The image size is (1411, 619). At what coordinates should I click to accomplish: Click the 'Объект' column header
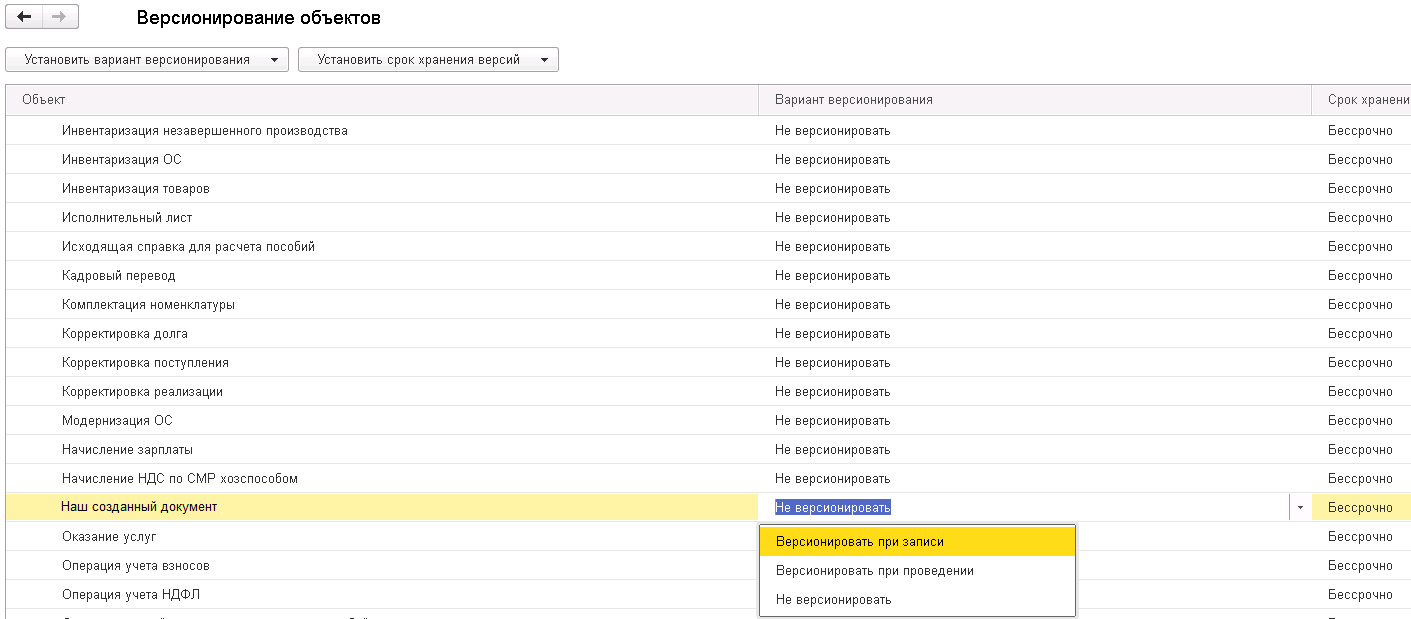click(44, 100)
